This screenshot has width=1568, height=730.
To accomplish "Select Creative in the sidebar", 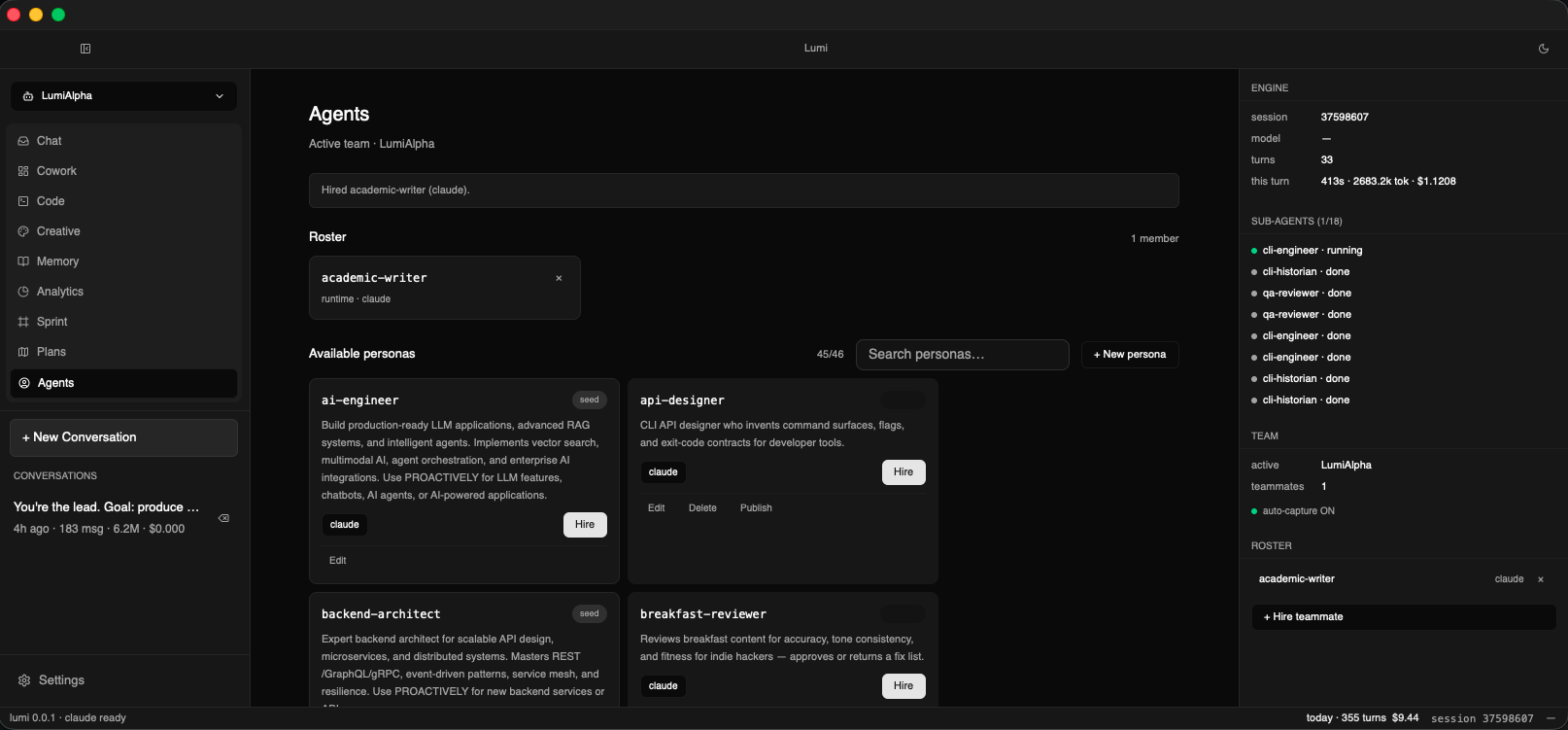I will tap(123, 231).
